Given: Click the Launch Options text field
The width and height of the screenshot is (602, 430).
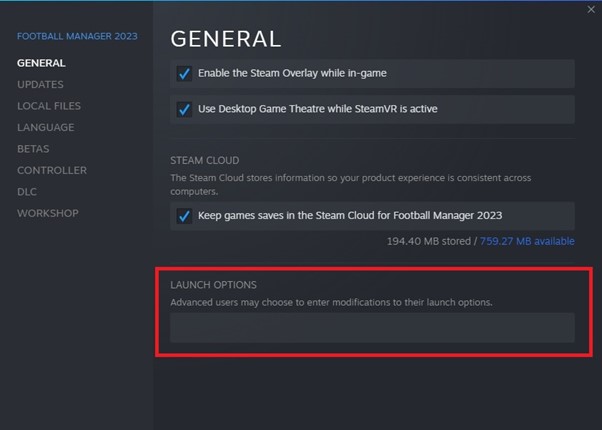Looking at the screenshot, I should pos(372,328).
